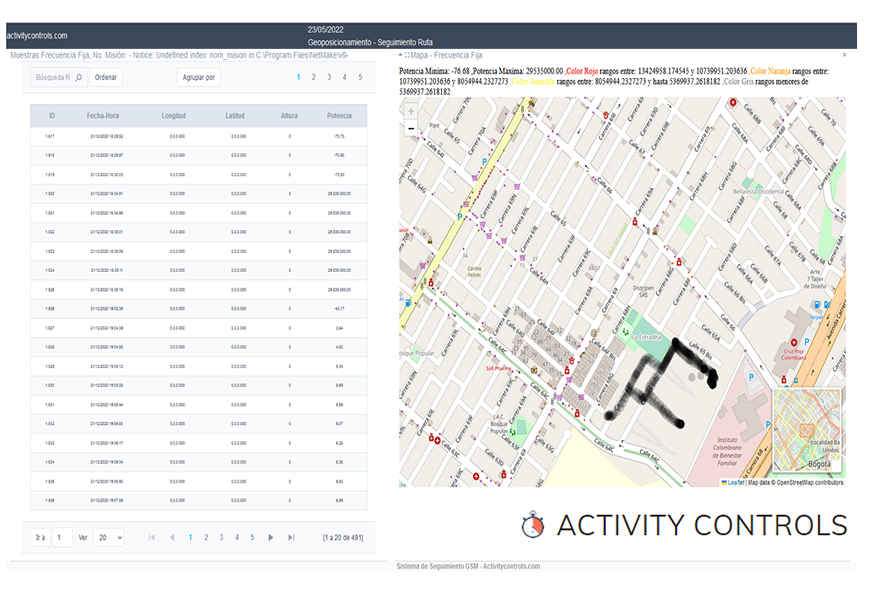Image resolution: width=890 pixels, height=597 pixels.
Task: Close the Mapa - Frecuencia Fija panel
Action: pyautogui.click(x=844, y=55)
